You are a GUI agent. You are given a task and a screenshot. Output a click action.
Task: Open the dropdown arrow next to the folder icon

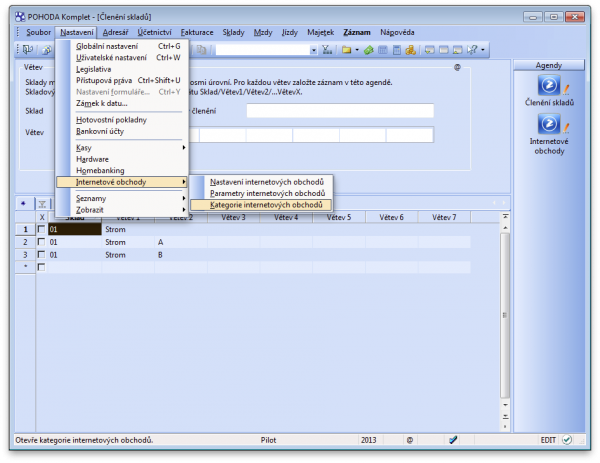click(x=357, y=50)
